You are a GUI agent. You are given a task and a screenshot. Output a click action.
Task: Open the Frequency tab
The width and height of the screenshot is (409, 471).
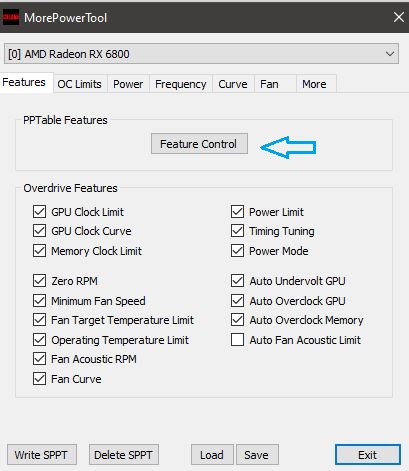[181, 84]
